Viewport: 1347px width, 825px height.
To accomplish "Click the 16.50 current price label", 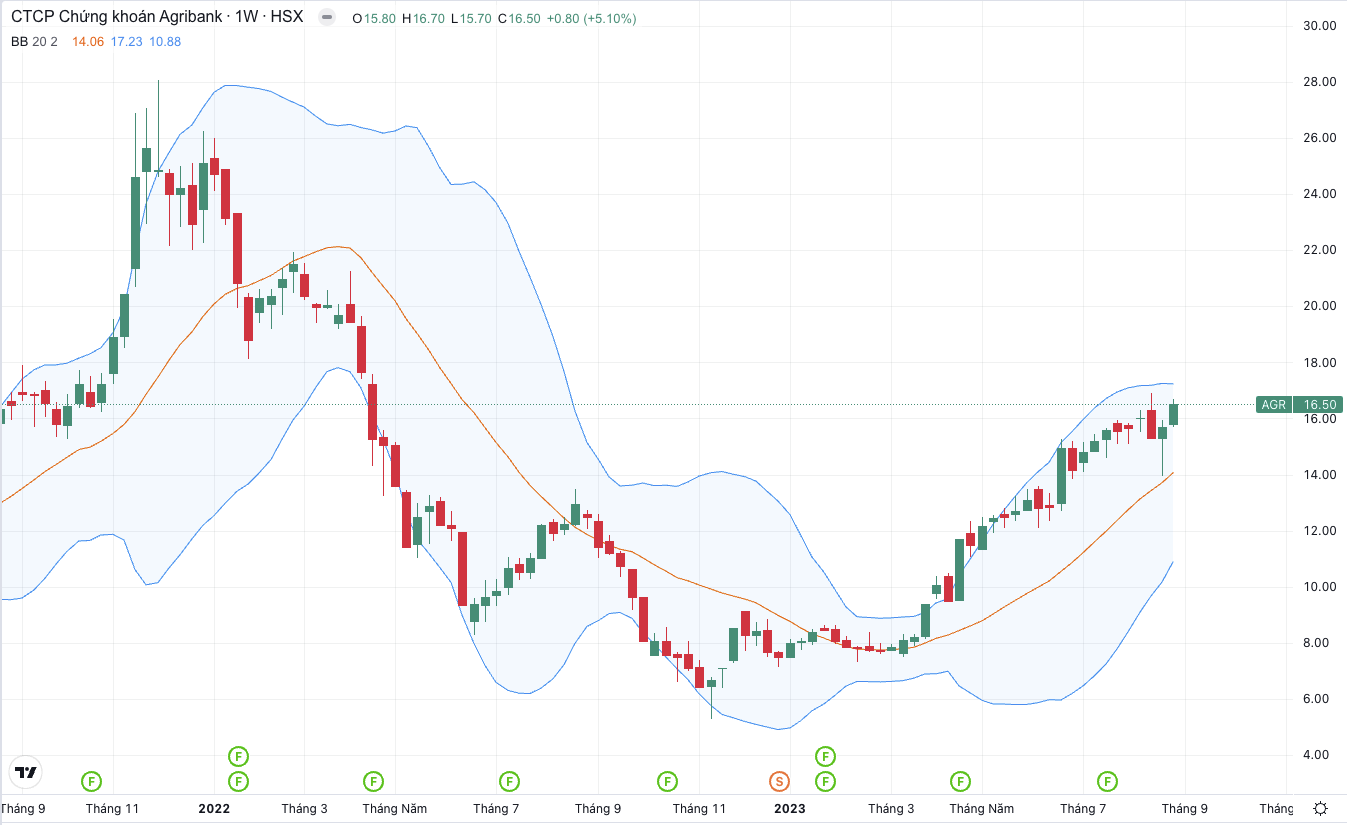I will coord(1319,405).
